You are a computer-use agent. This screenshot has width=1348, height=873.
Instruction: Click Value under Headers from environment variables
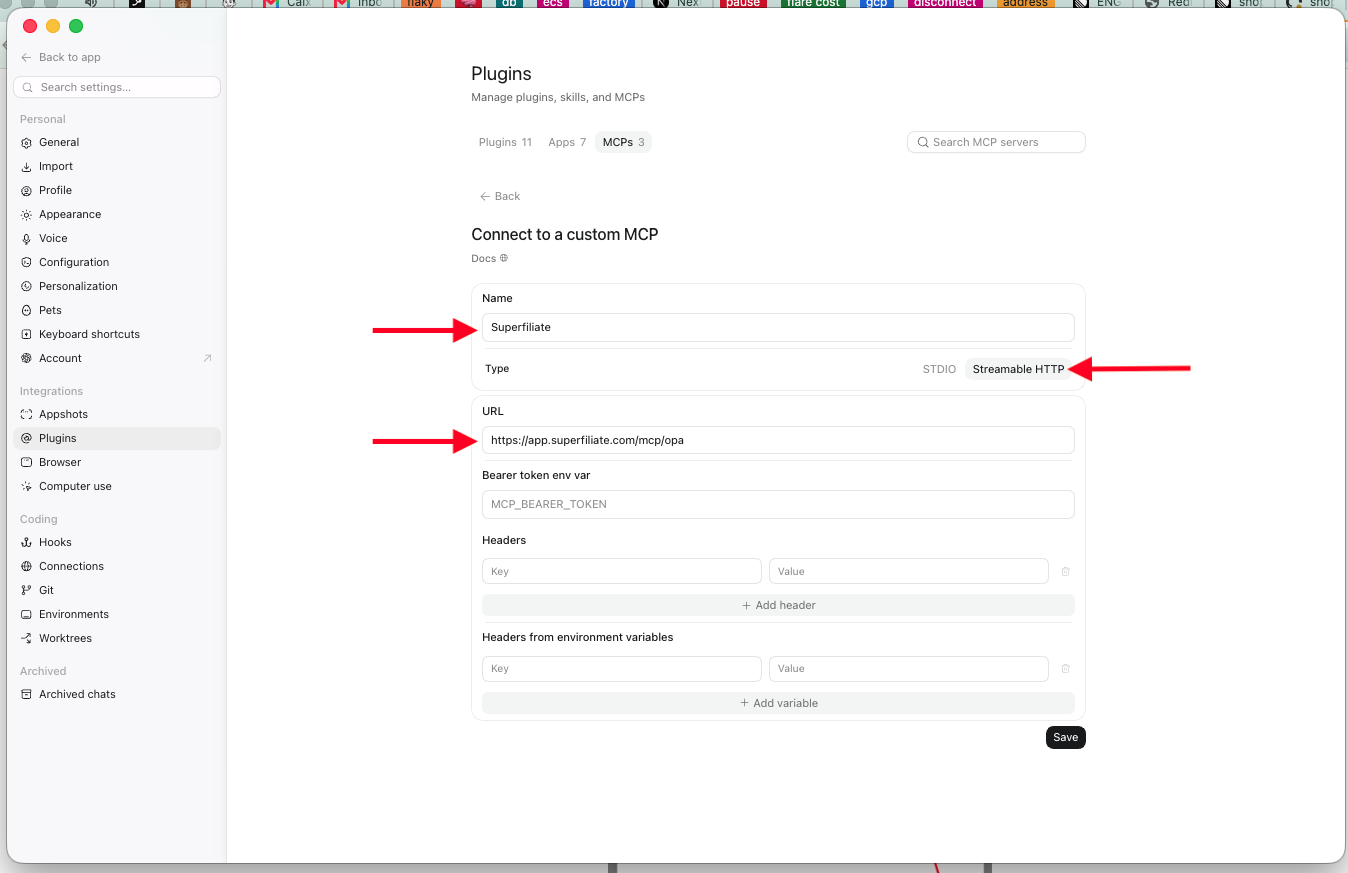point(908,668)
